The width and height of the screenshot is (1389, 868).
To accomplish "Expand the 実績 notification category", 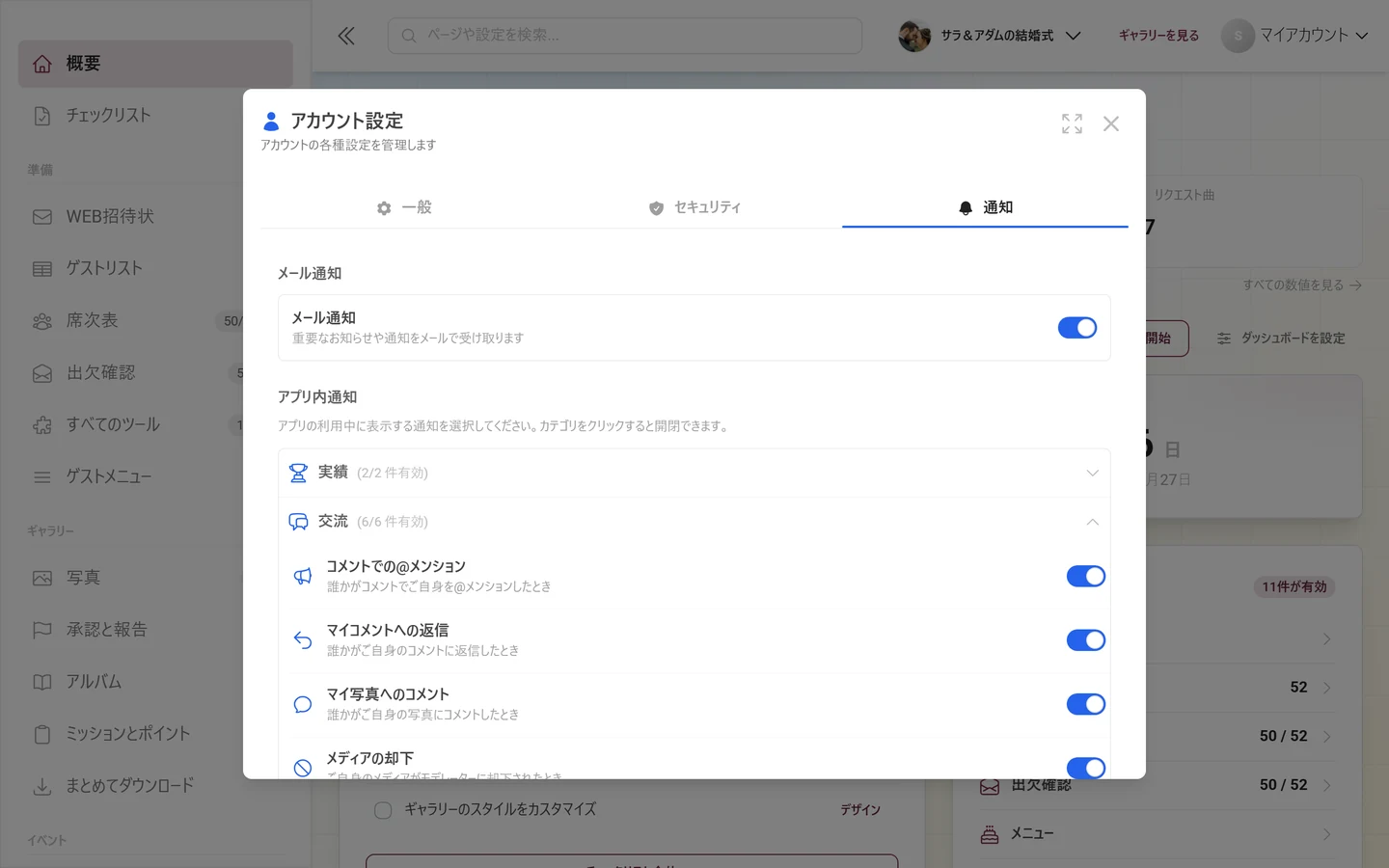I will click(694, 473).
